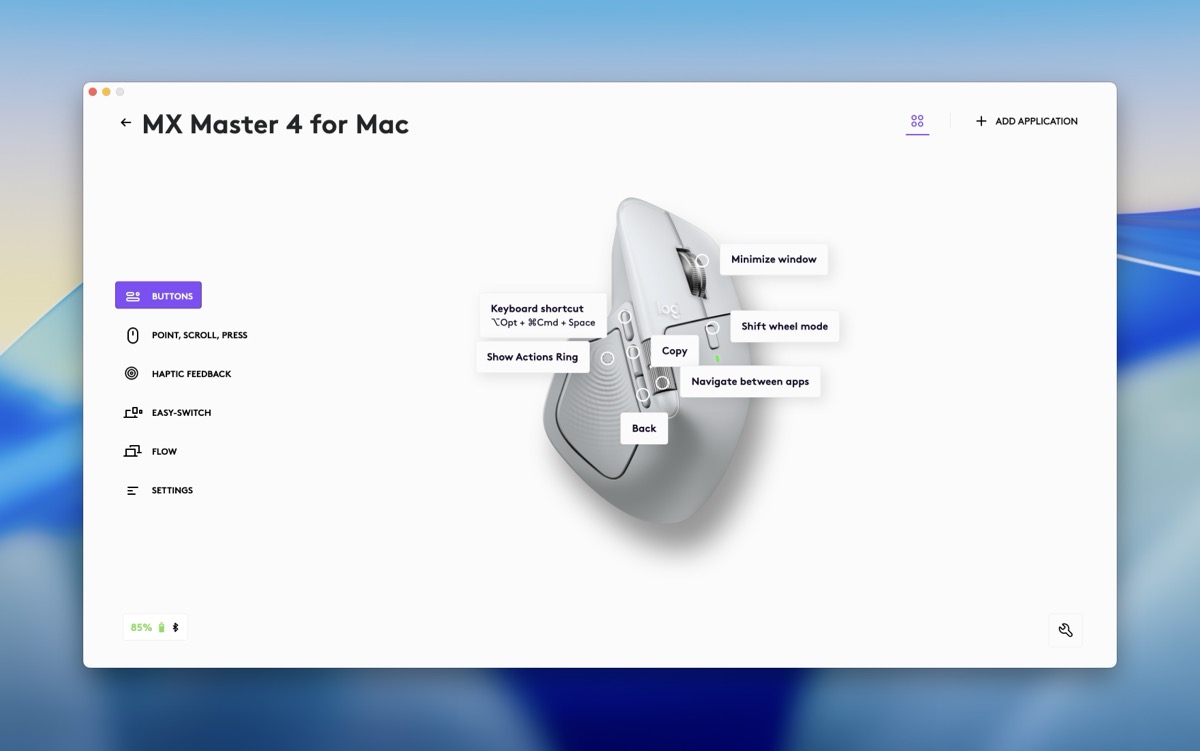Image resolution: width=1200 pixels, height=751 pixels.
Task: Open Haptic Feedback via its target icon
Action: (132, 374)
